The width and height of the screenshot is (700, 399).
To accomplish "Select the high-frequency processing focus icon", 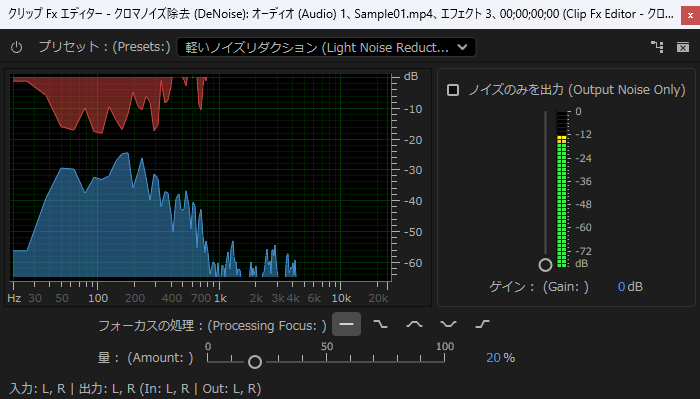I will click(482, 324).
